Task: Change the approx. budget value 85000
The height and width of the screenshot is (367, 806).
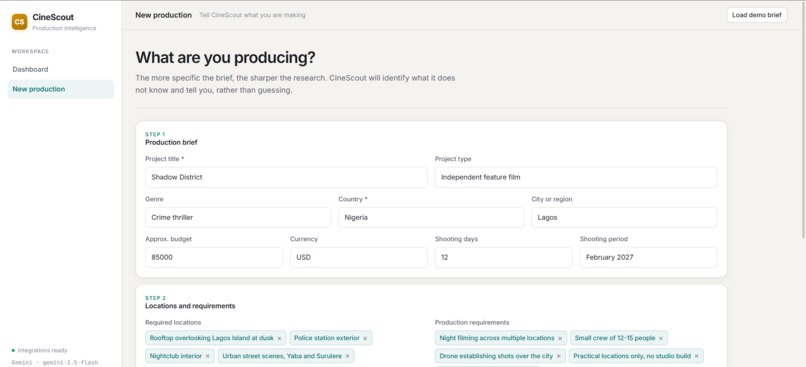Action: [x=214, y=258]
